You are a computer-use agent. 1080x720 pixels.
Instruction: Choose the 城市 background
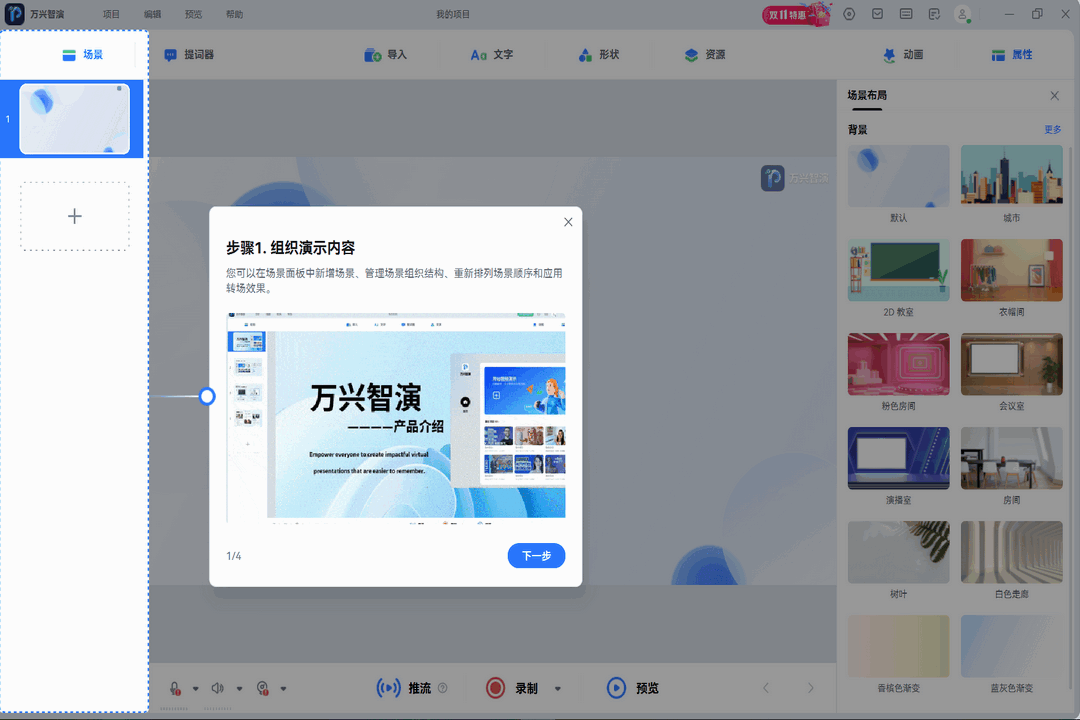pos(1012,176)
